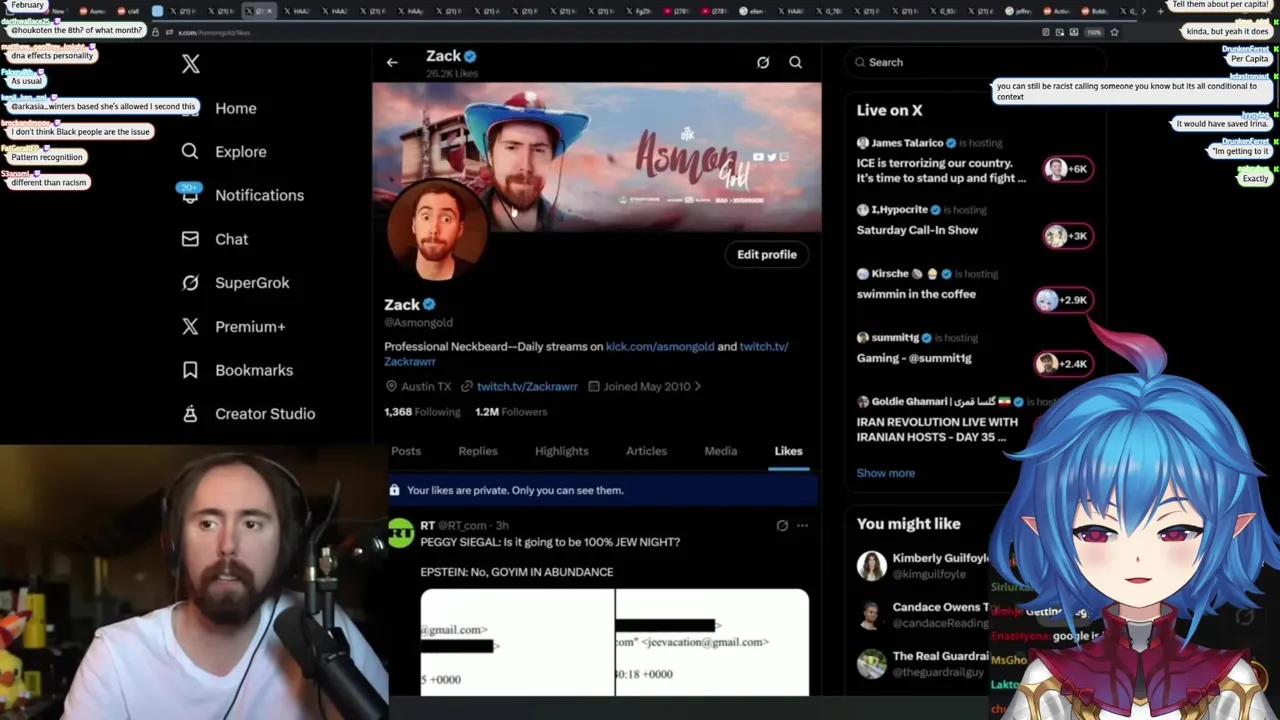
Task: Open SuperGrok in the sidebar
Action: point(252,283)
